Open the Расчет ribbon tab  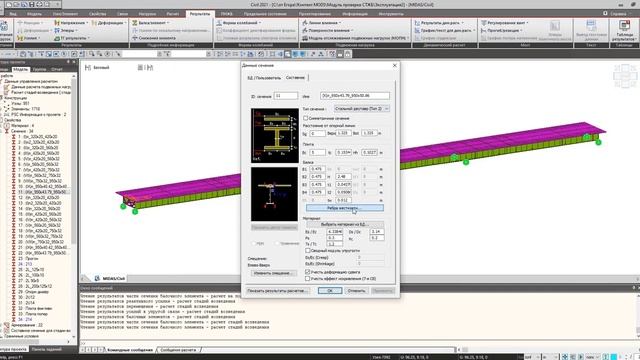coord(172,14)
